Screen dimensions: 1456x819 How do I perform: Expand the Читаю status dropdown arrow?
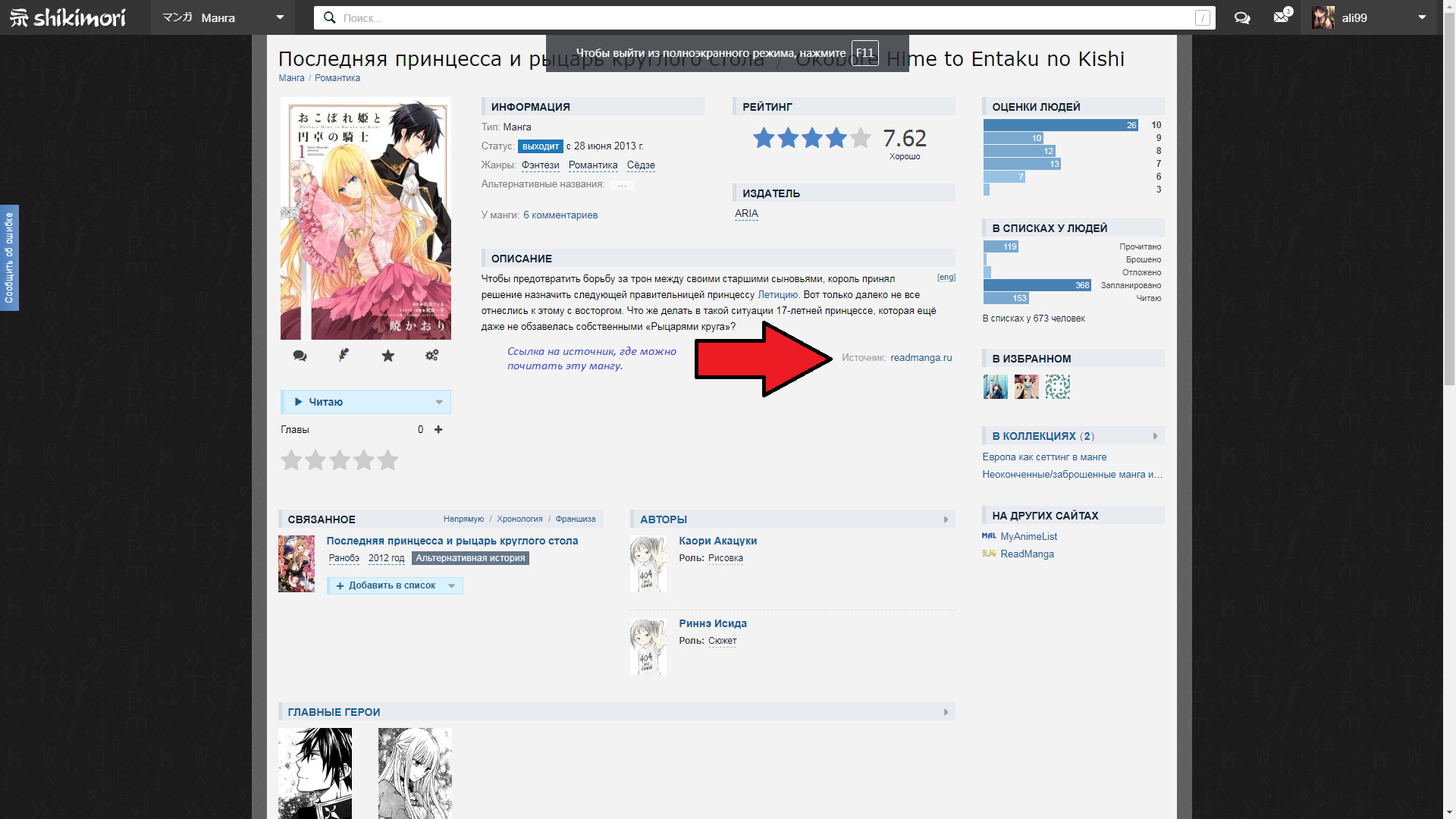[439, 402]
